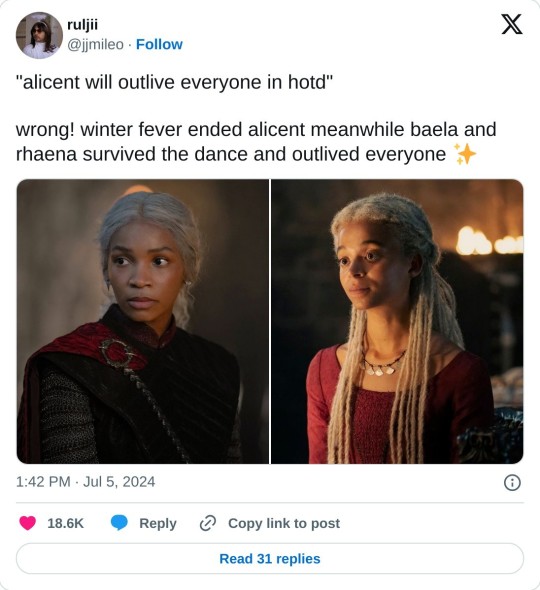Visit the @jjmileo handle link
Screen dimensions: 540x590
coord(95,44)
